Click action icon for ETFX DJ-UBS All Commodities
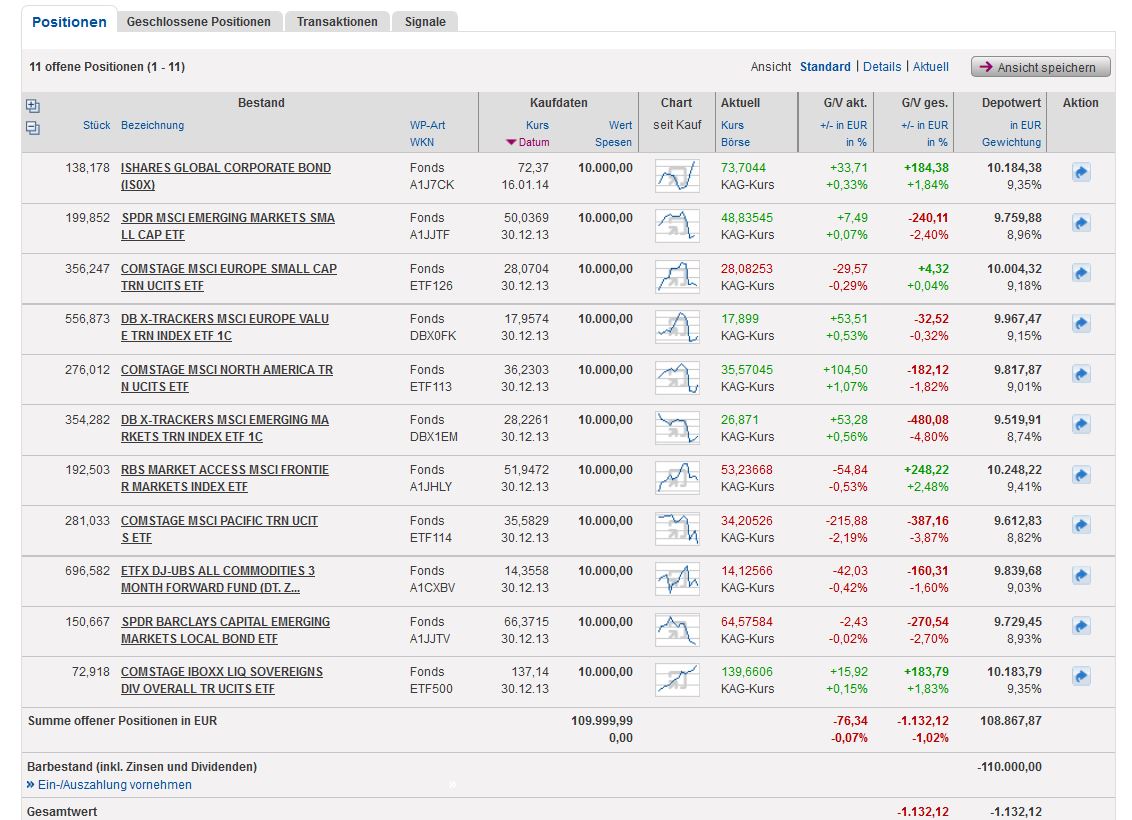This screenshot has height=820, width=1132. [1081, 576]
